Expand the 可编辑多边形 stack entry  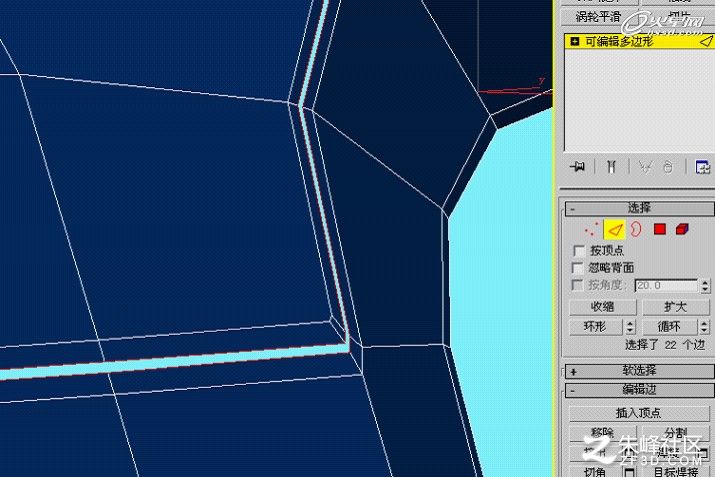575,41
